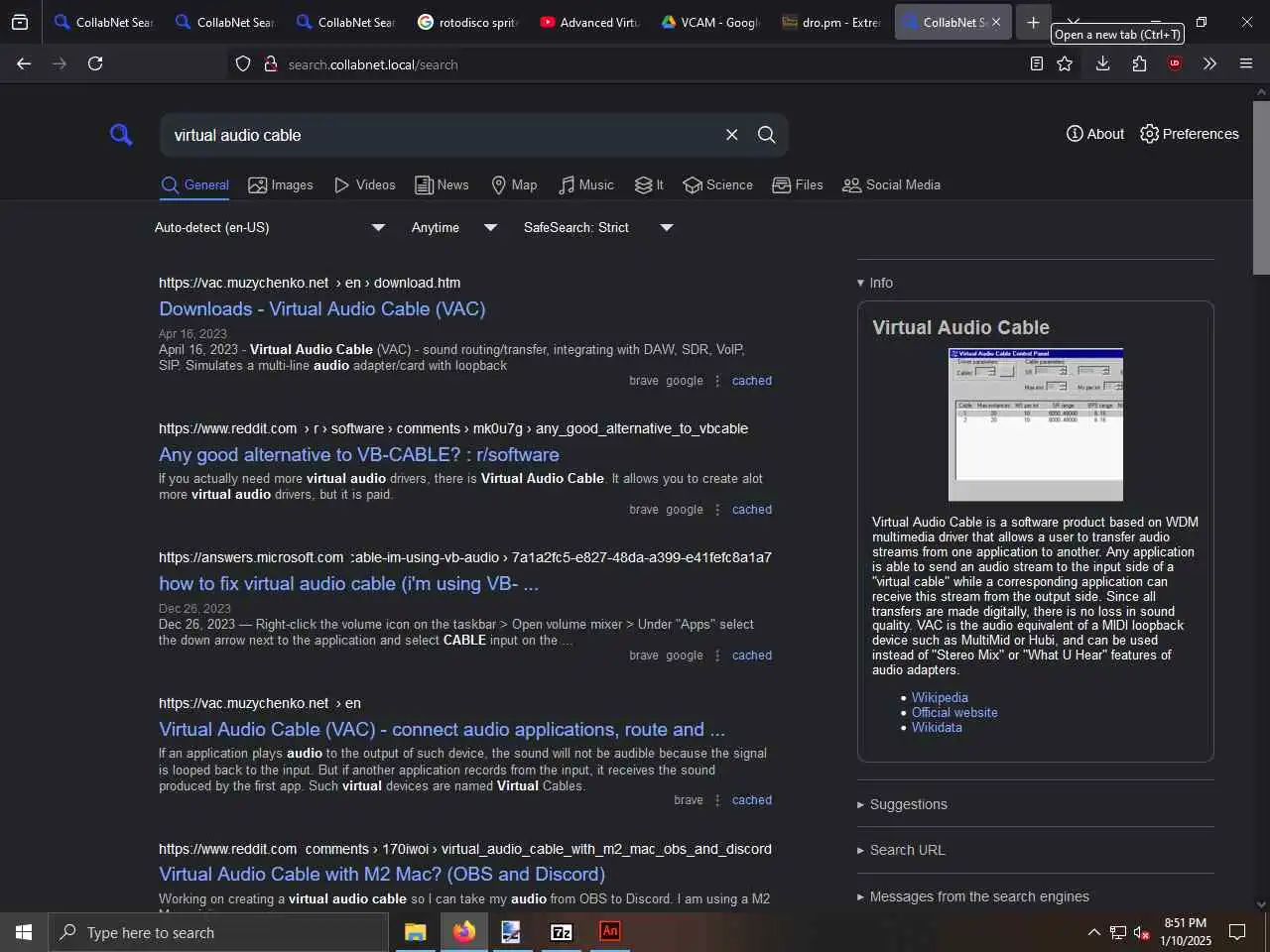The image size is (1270, 952).
Task: Click tracking protection shield icon
Action: 243,63
